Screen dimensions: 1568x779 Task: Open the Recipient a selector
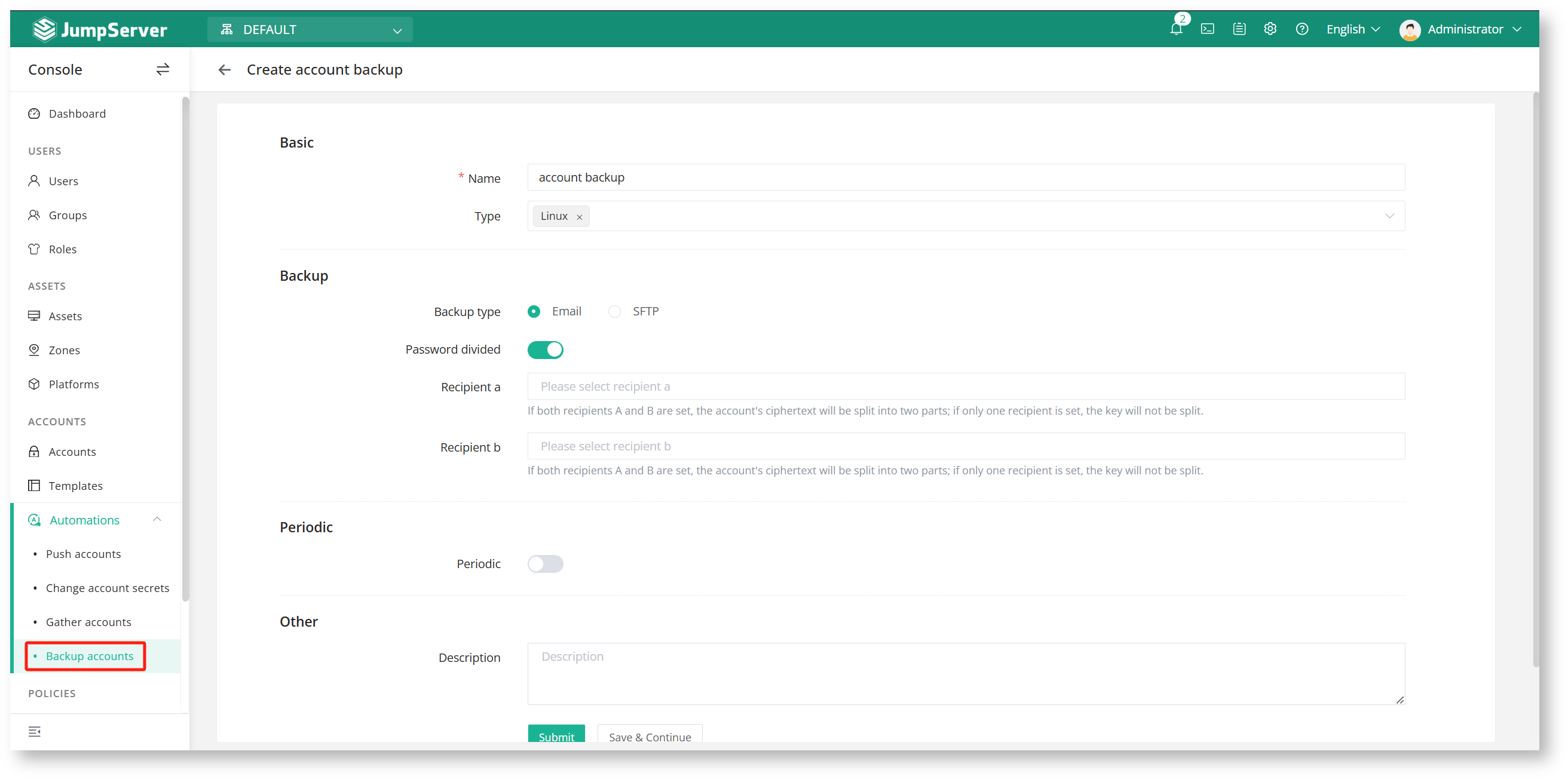point(966,387)
